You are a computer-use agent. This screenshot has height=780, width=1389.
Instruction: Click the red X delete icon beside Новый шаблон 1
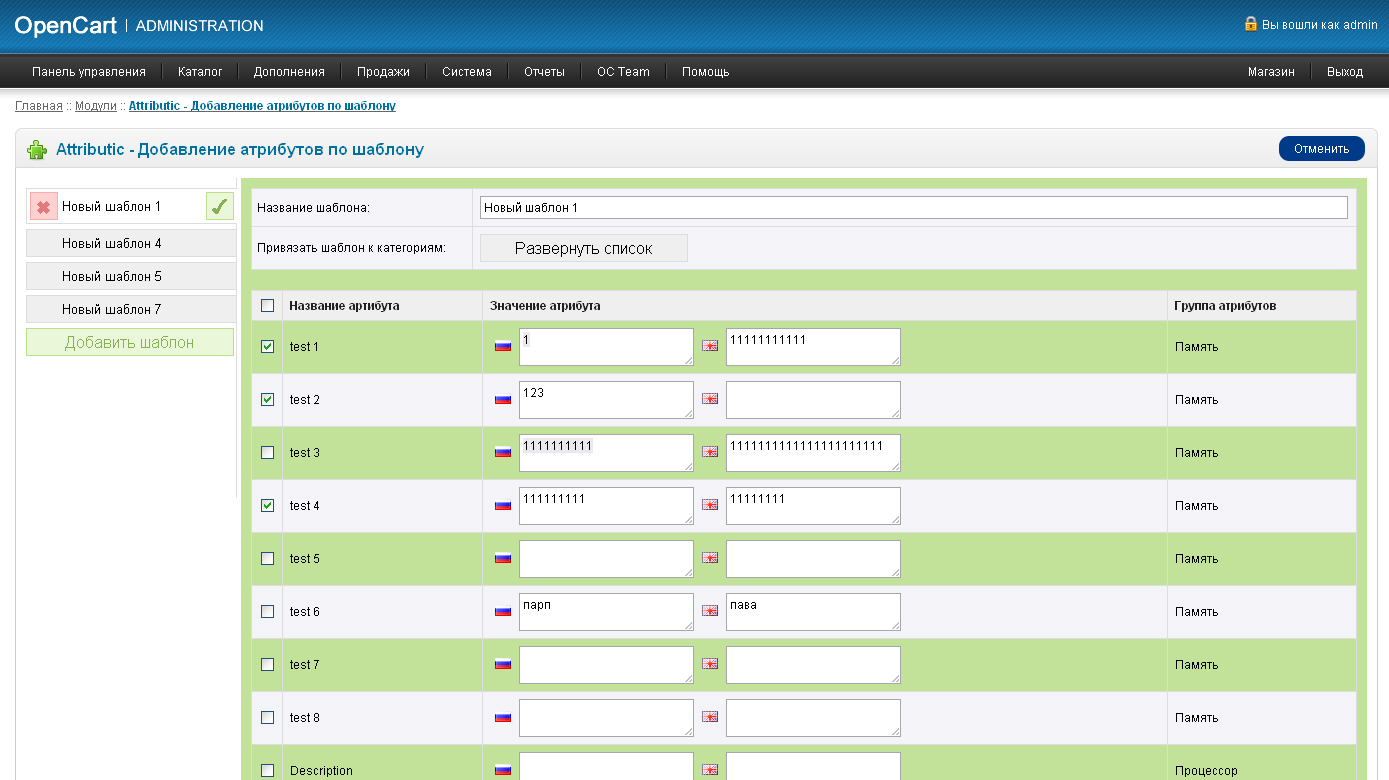[44, 207]
